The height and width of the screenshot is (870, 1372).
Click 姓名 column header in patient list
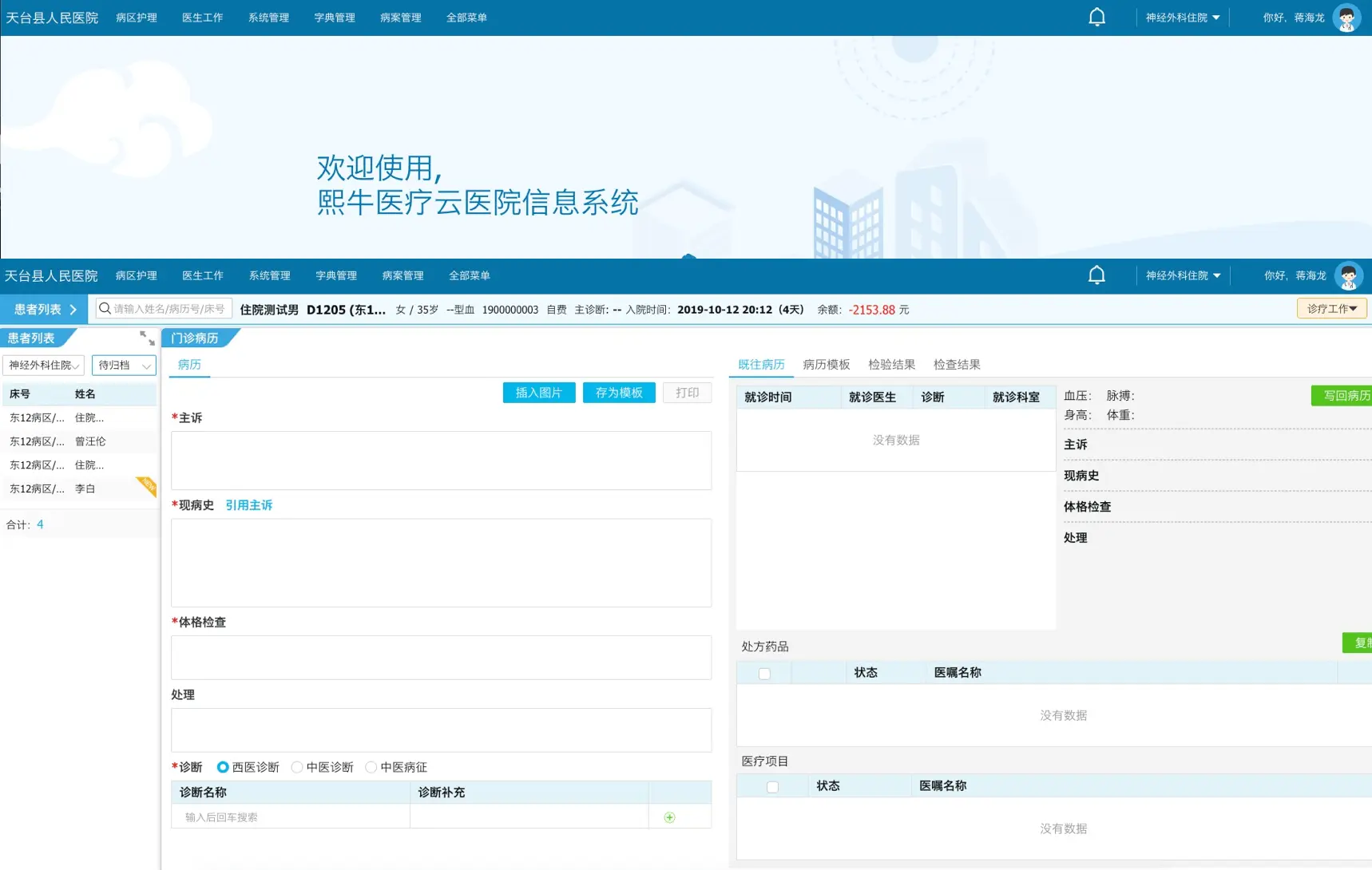(85, 394)
